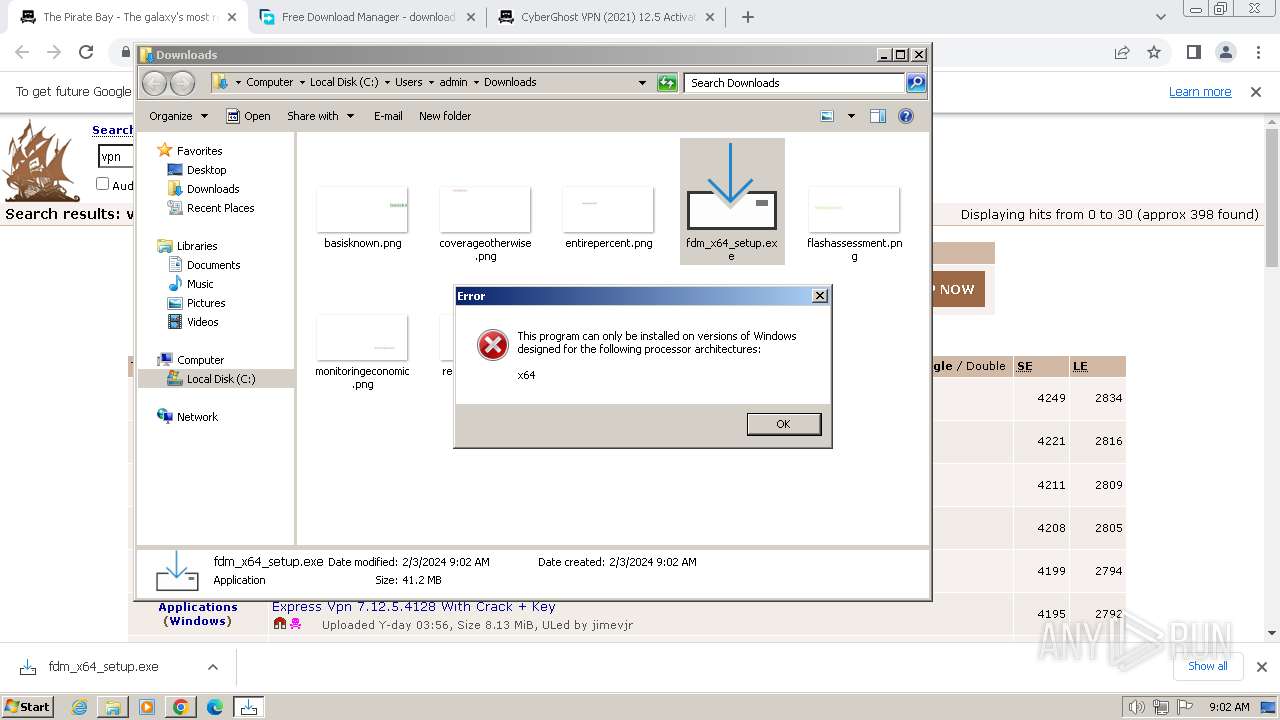
Task: Create a New folder from the toolbar
Action: [445, 116]
